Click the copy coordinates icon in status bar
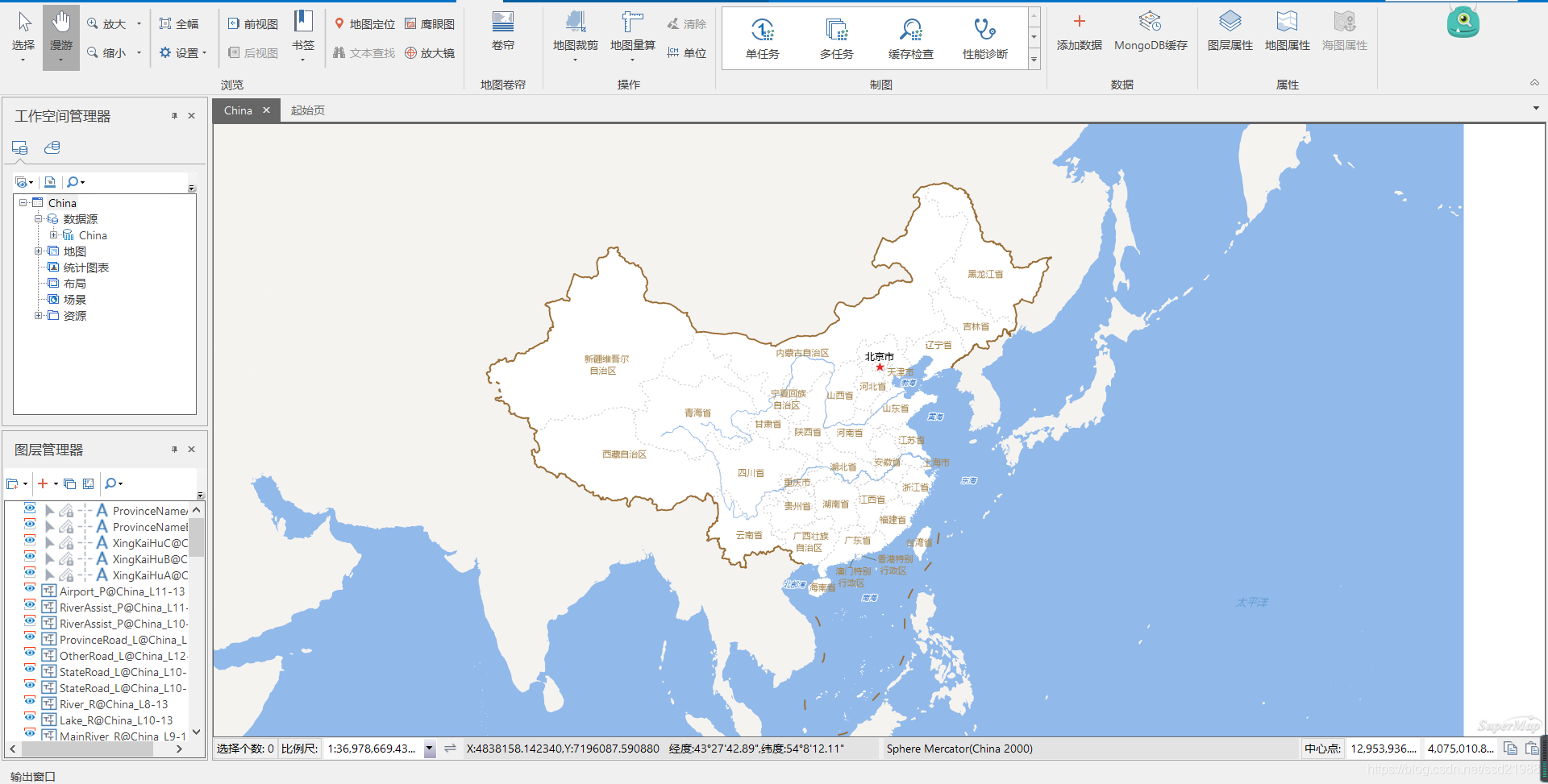 (x=1510, y=749)
